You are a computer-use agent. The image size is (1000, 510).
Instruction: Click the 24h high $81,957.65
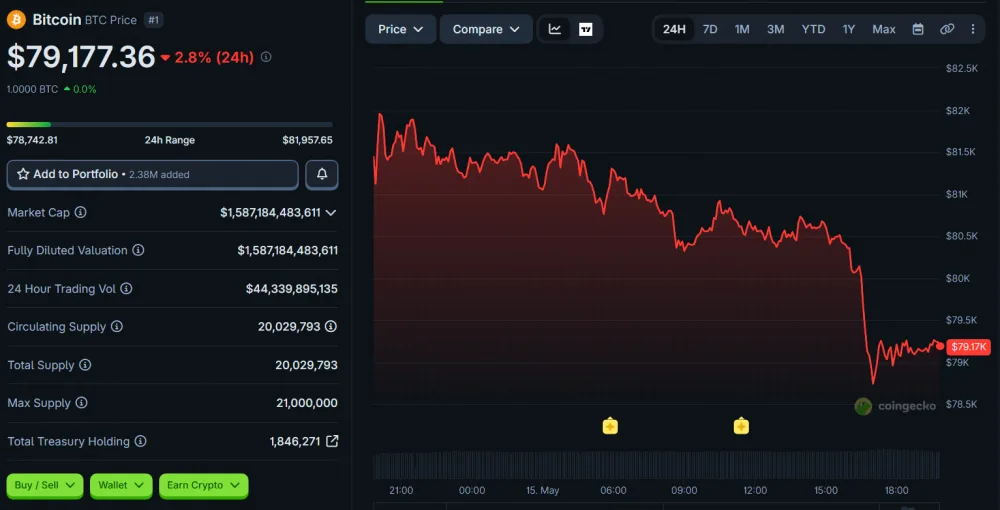[307, 140]
